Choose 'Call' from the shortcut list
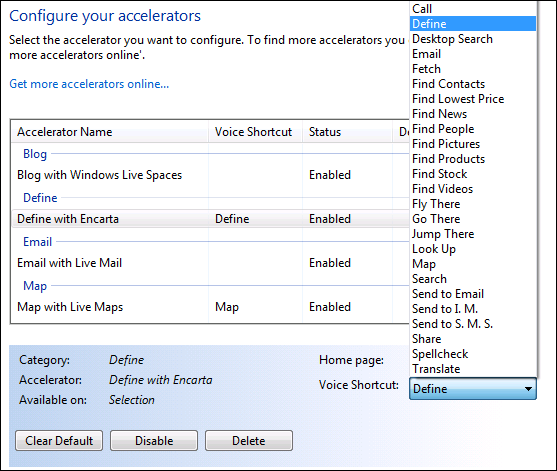 pyautogui.click(x=473, y=9)
